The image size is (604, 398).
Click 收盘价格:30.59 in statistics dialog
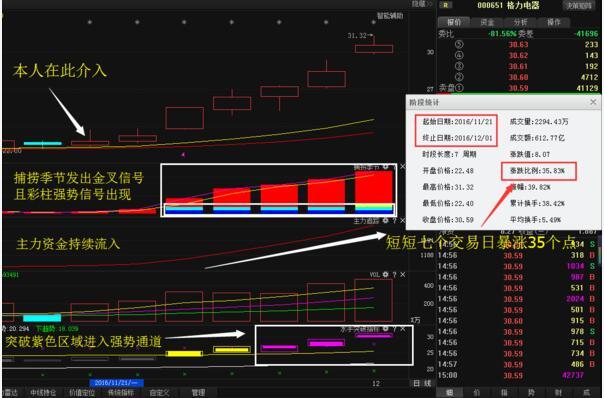click(x=448, y=220)
